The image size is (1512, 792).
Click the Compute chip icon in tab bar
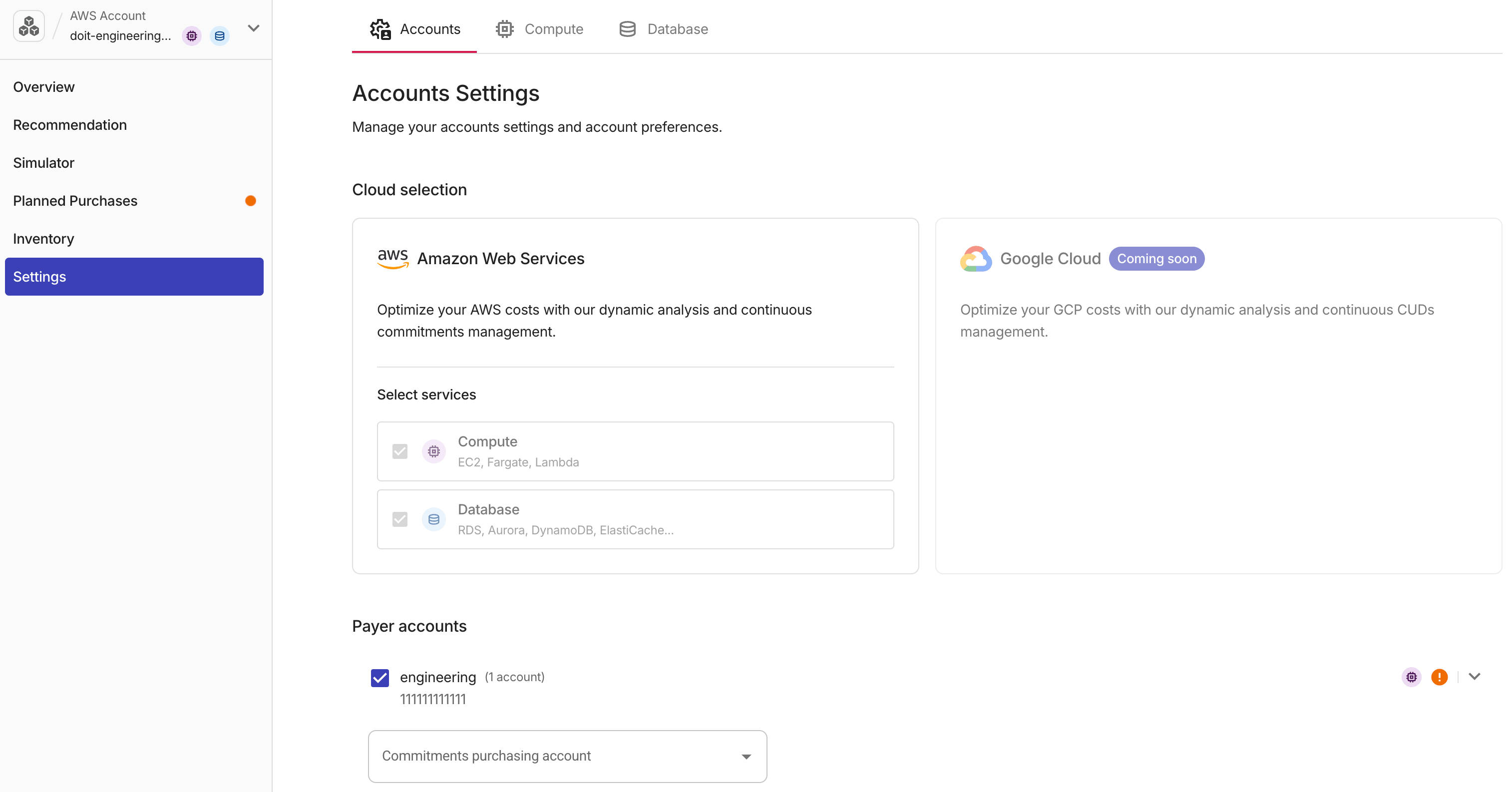505,29
